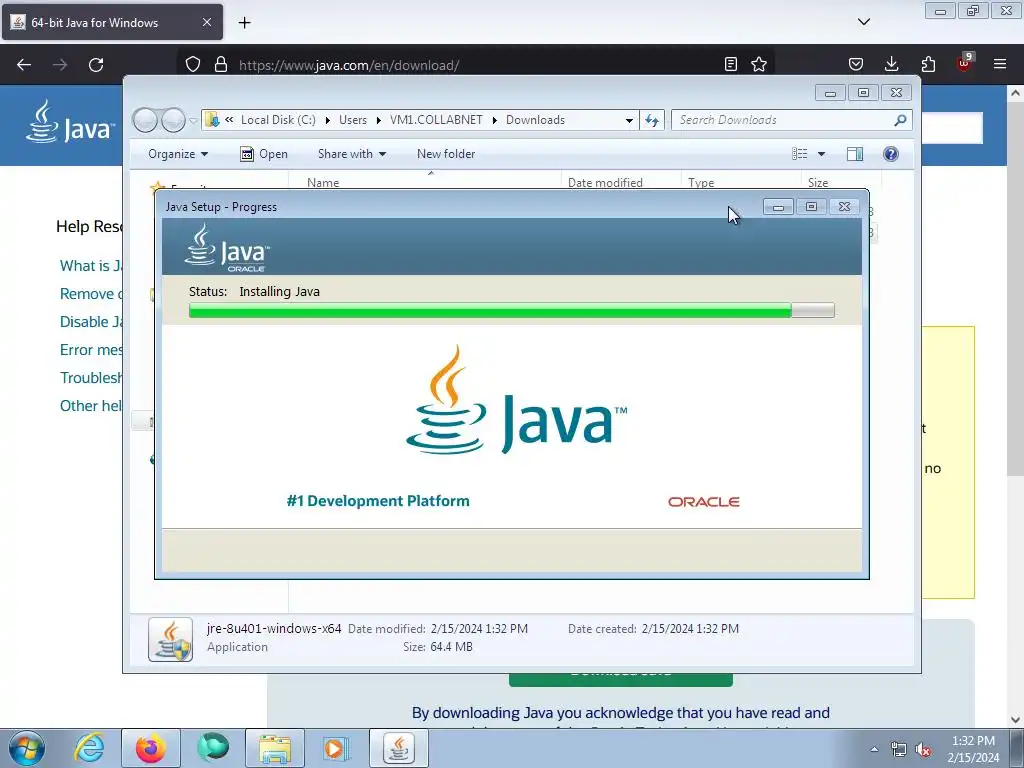Select Local Disk (C:) in breadcrumb
The image size is (1024, 768).
click(278, 120)
